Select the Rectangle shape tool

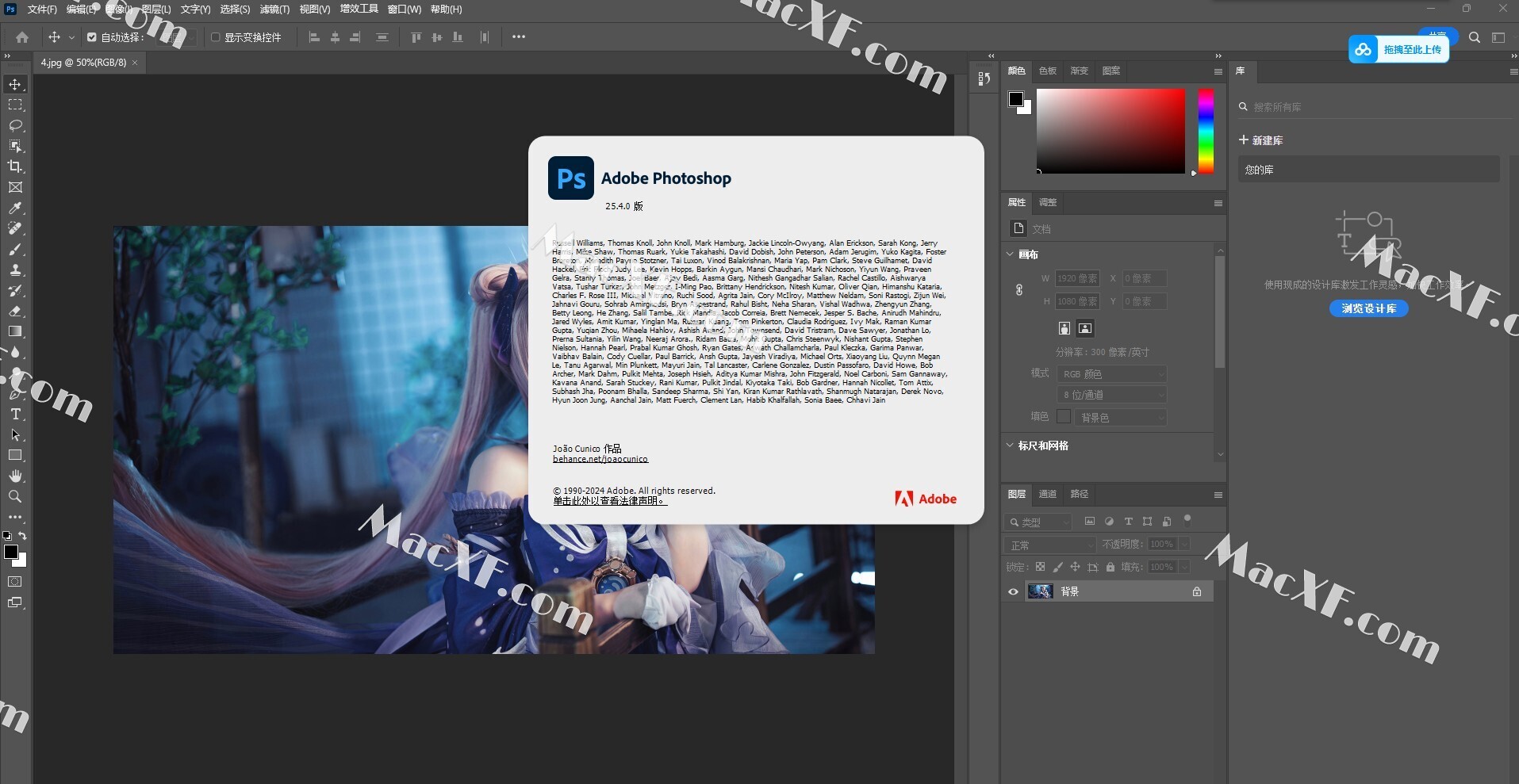coord(15,455)
